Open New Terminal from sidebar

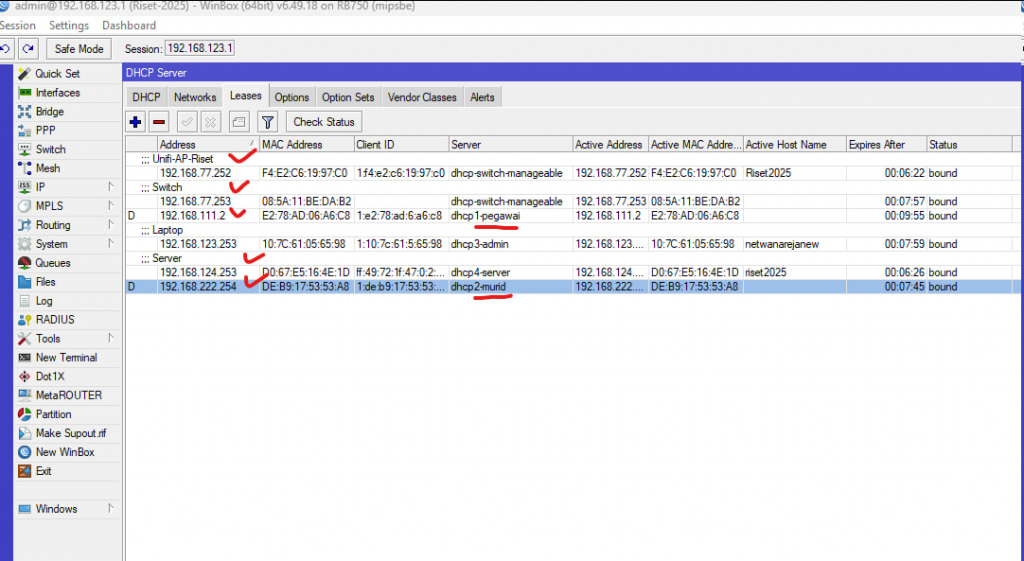tap(66, 357)
